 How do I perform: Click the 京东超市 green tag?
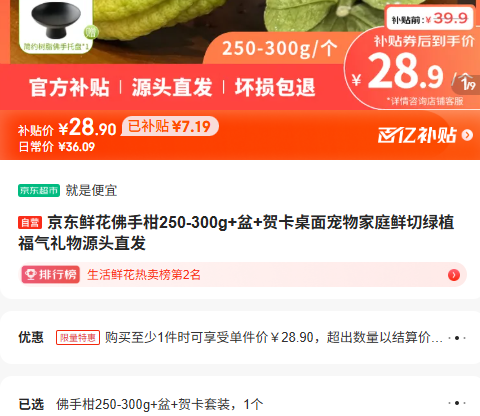click(x=39, y=190)
